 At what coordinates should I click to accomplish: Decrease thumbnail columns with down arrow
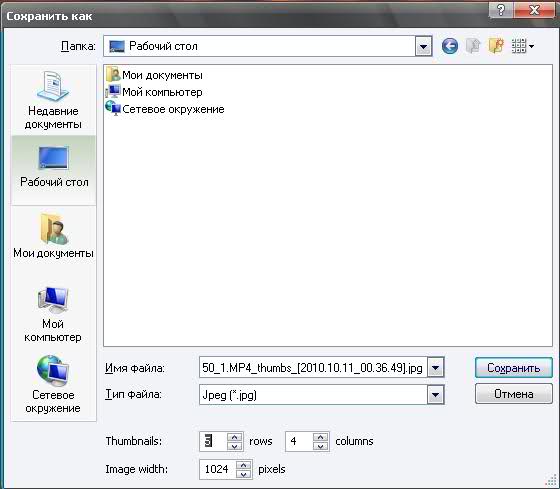[320, 446]
